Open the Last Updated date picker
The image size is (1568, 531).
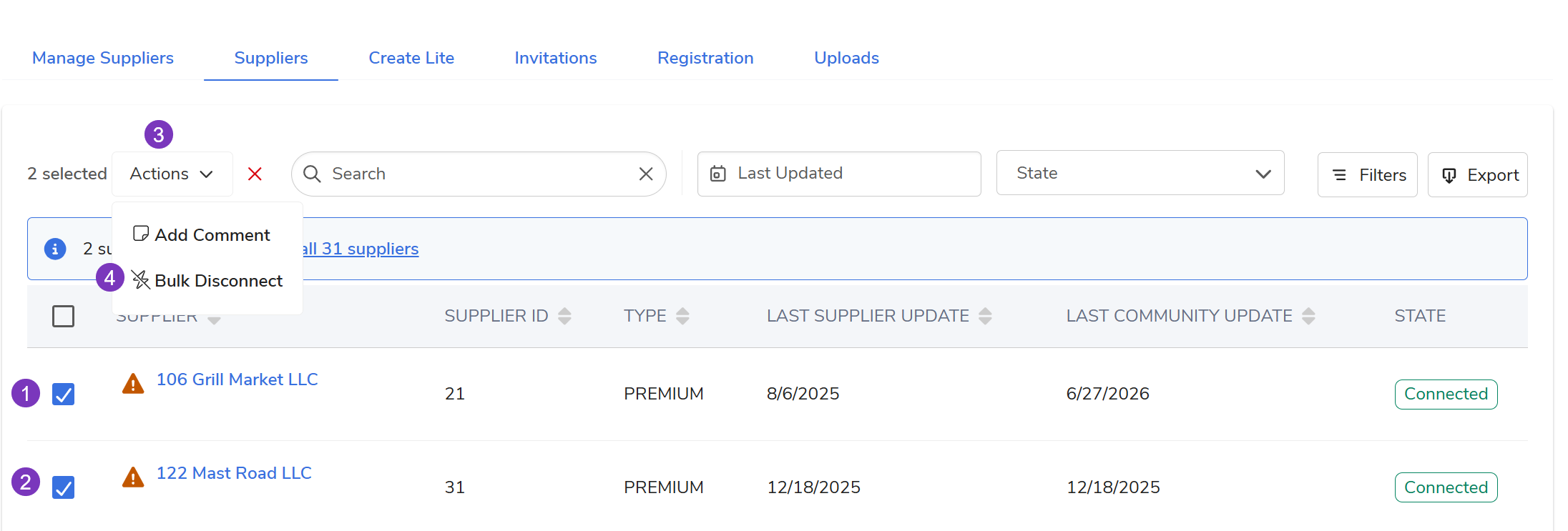[x=838, y=174]
